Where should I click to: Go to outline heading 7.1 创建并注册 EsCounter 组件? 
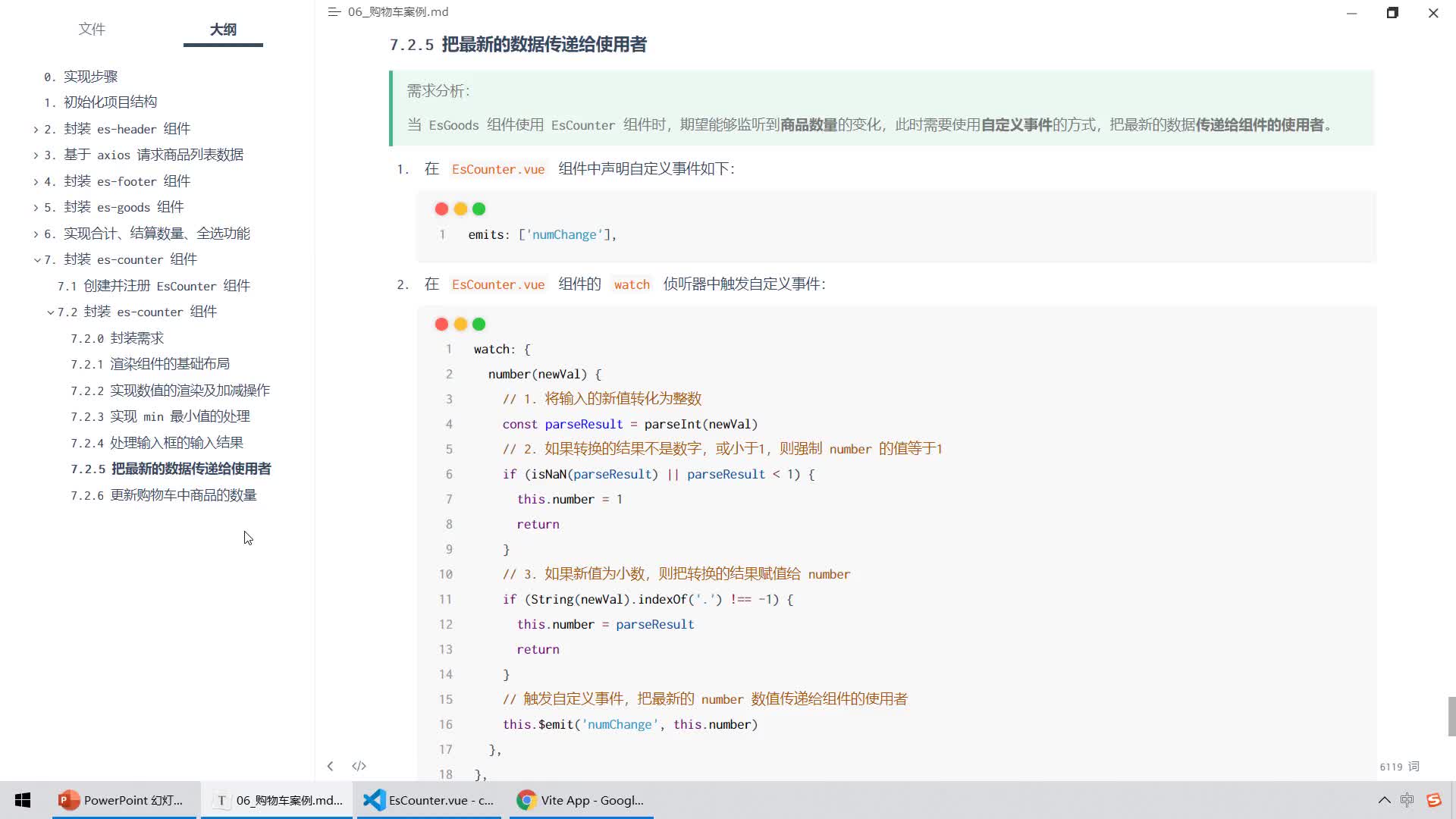tap(154, 286)
